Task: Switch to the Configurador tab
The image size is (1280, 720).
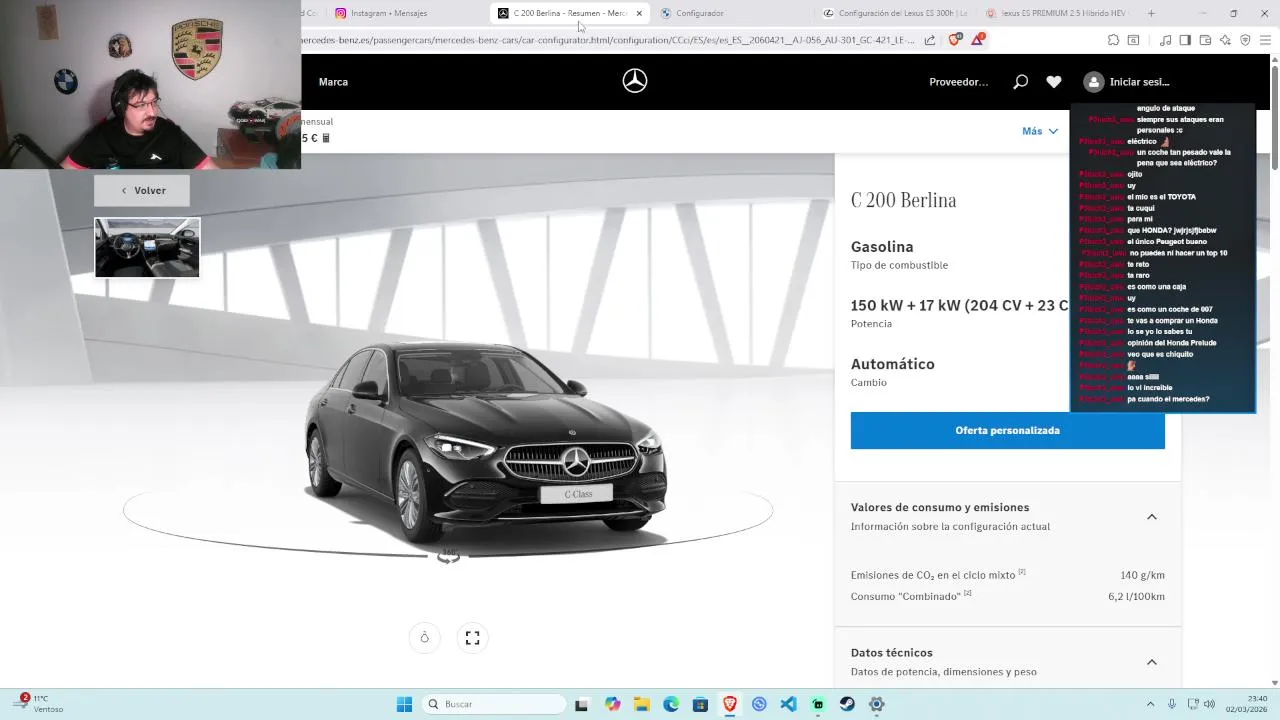Action: (735, 13)
